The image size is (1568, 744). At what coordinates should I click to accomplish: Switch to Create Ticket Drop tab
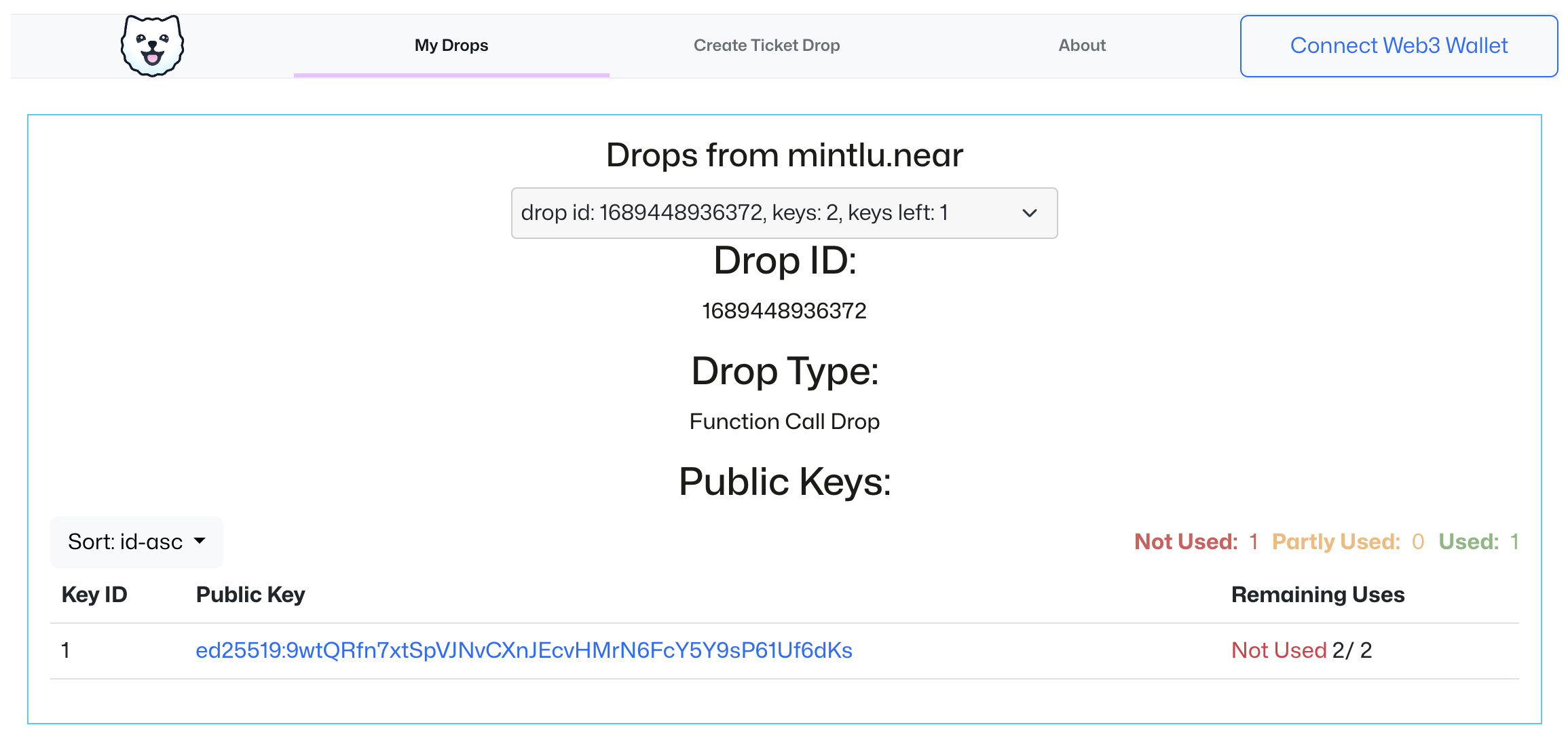(x=766, y=45)
